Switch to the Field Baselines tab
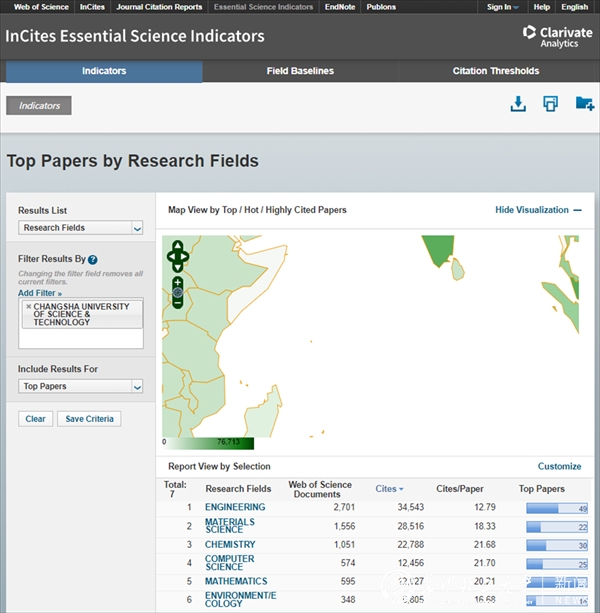Screen dimensions: 600x613 click(x=300, y=71)
